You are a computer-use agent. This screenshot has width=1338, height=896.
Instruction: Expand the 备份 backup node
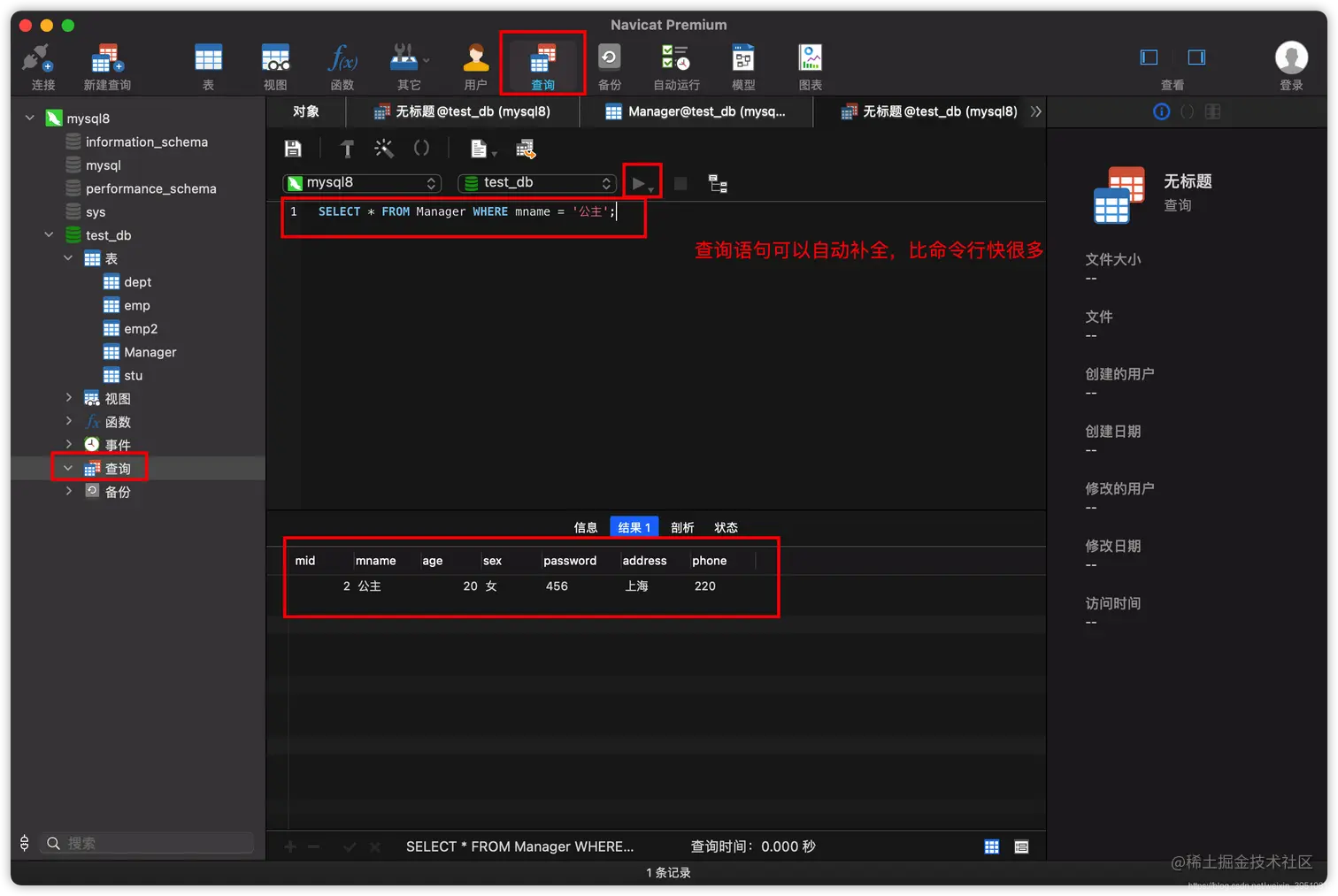68,491
